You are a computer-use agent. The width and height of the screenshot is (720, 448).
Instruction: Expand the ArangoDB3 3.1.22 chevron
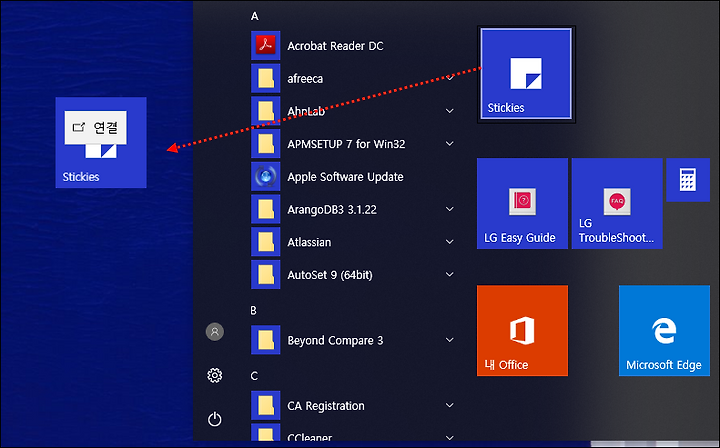point(450,209)
